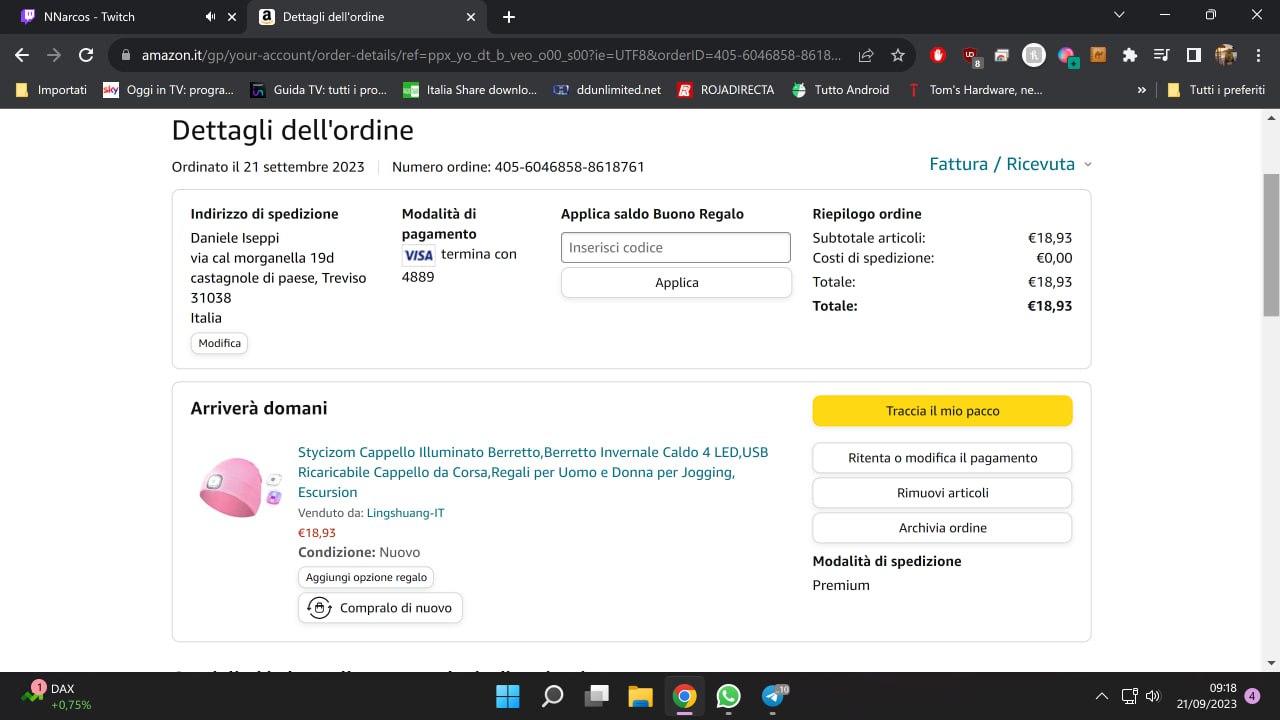
Task: Click the Traccia il mio pacco button
Action: (942, 411)
